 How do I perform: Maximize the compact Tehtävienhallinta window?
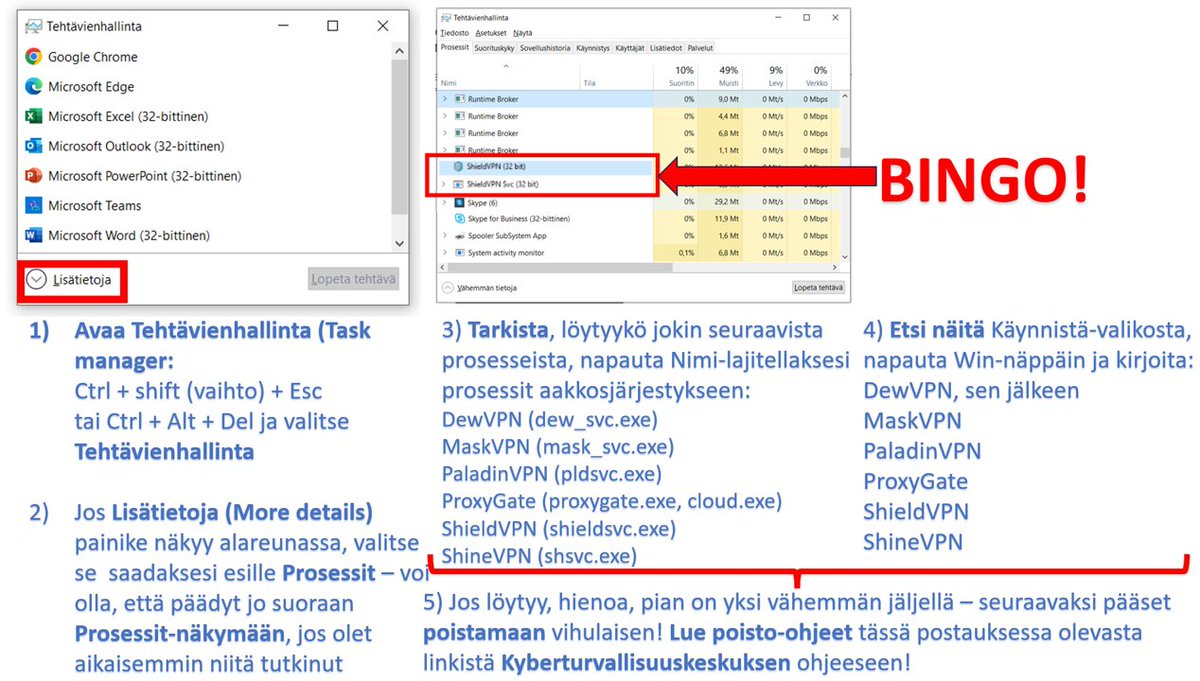point(333,26)
